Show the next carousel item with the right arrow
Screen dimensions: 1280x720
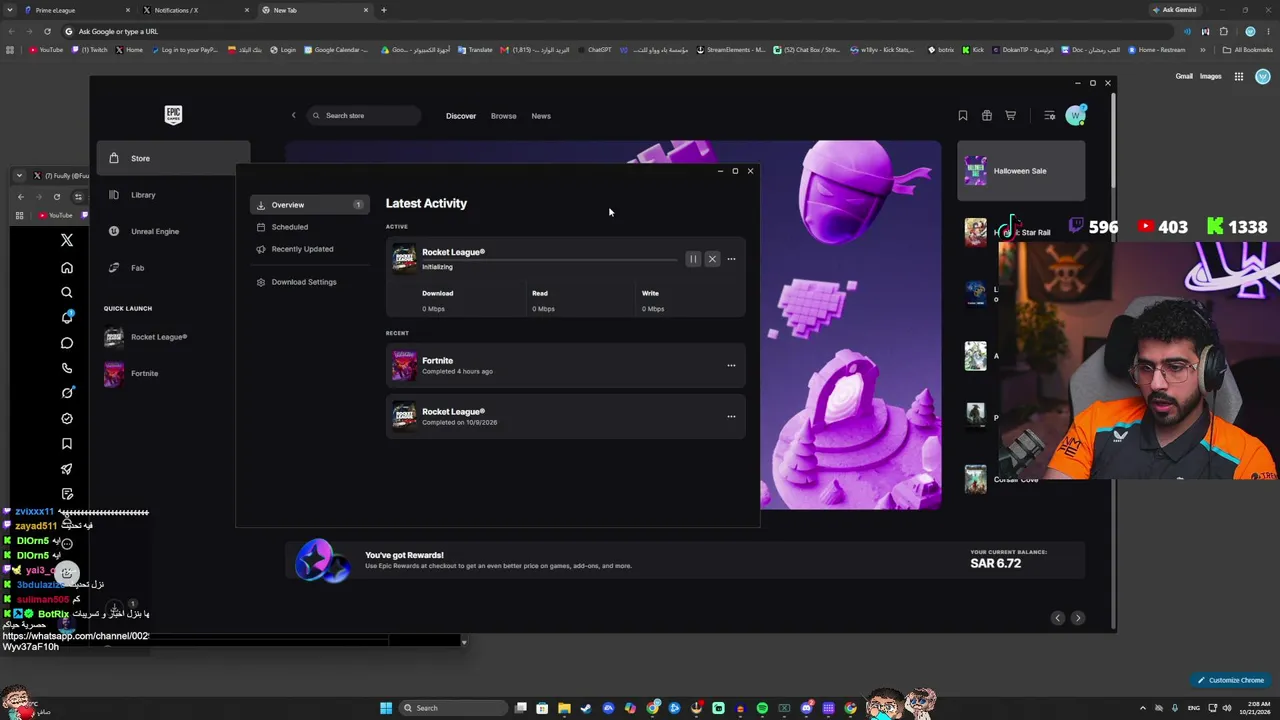point(1078,618)
